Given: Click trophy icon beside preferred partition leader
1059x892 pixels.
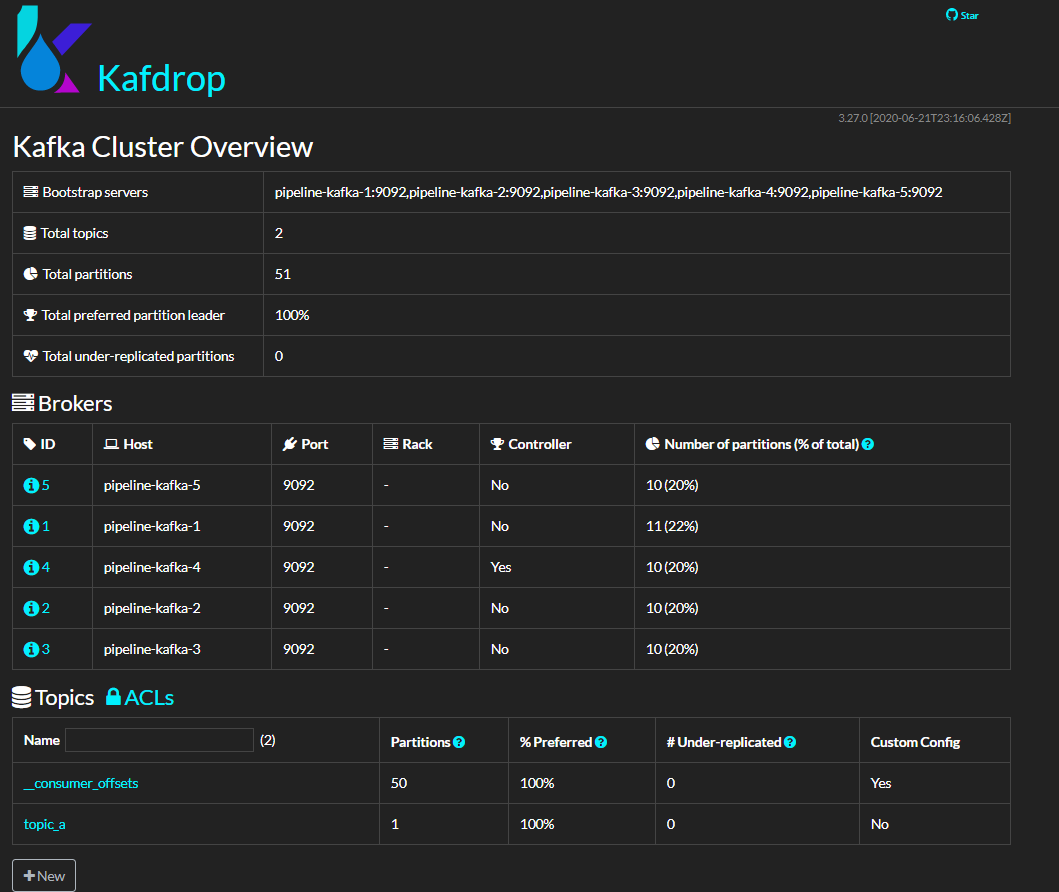Looking at the screenshot, I should pyautogui.click(x=30, y=315).
